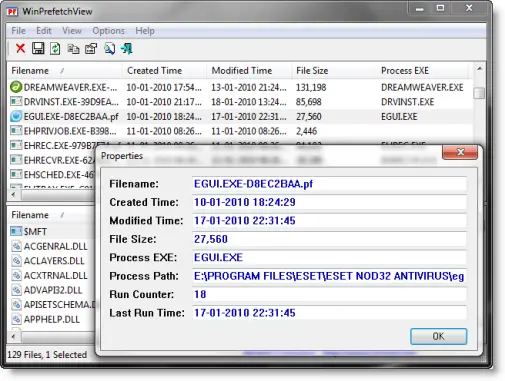Click the EHREC.EXE row icon
Image resolution: width=505 pixels, height=381 pixels.
point(16,145)
